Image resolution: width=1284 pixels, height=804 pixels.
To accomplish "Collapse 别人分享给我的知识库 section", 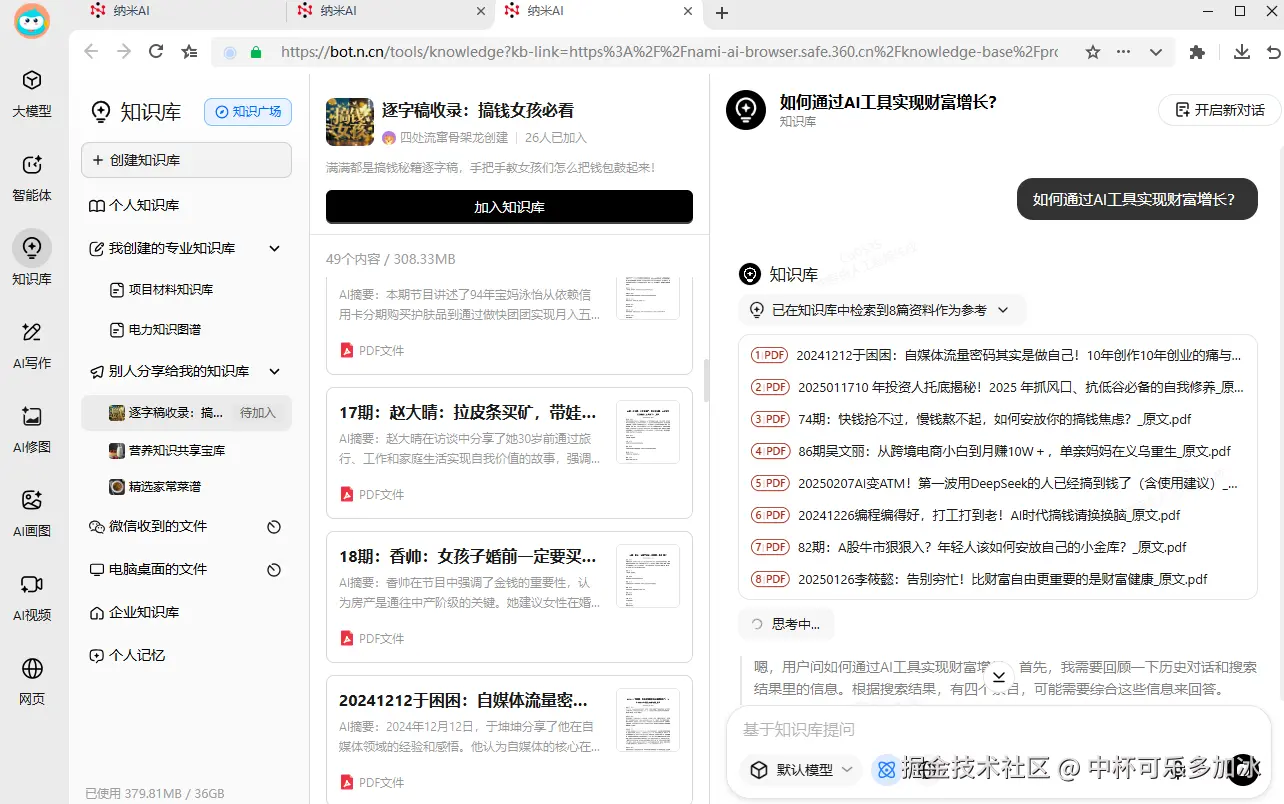I will (x=274, y=371).
